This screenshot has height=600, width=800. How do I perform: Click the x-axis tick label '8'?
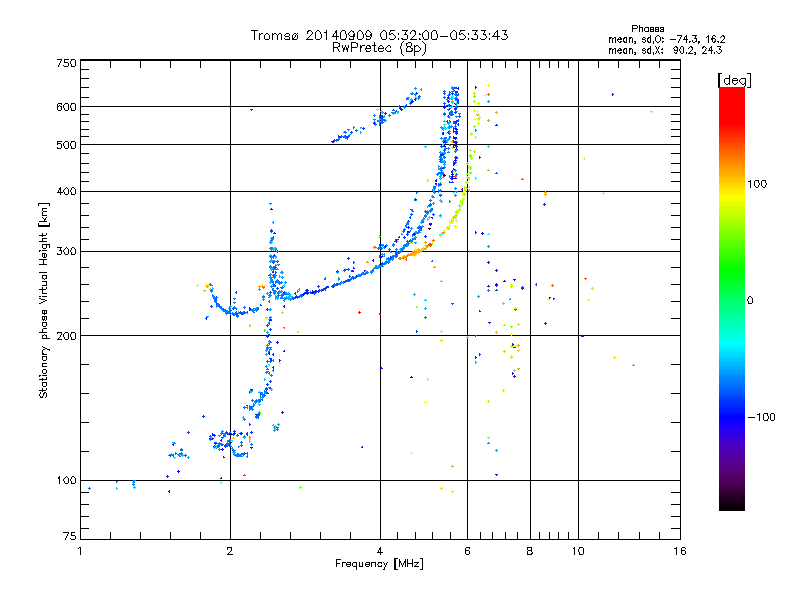coord(530,551)
